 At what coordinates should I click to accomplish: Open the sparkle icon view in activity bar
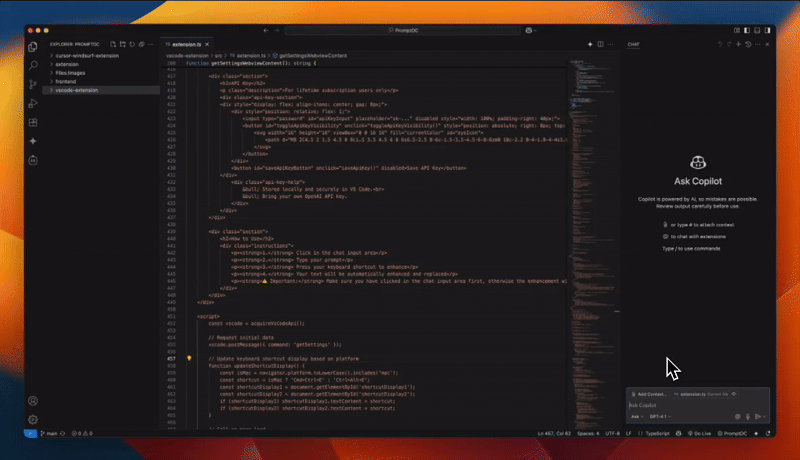coord(33,141)
